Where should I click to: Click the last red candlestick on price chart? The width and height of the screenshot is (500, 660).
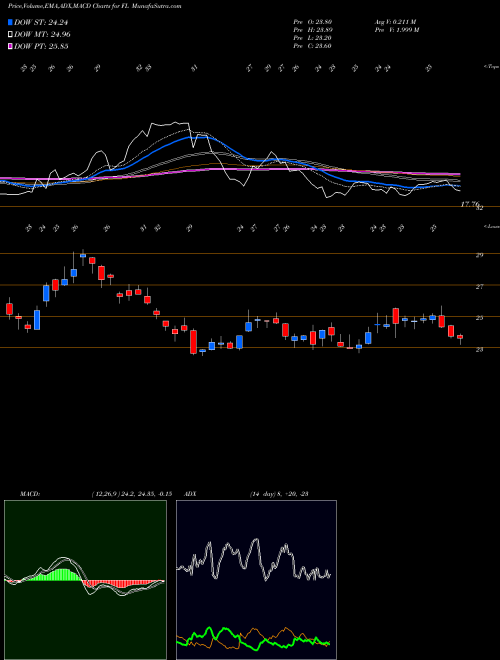point(460,337)
